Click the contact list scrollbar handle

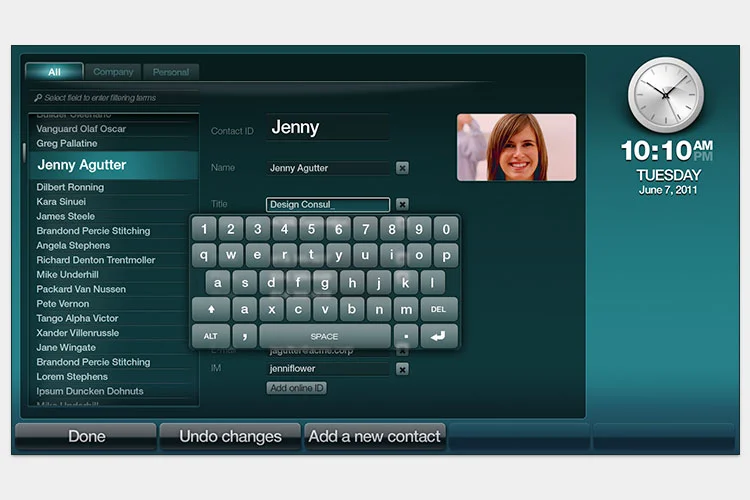click(x=24, y=152)
